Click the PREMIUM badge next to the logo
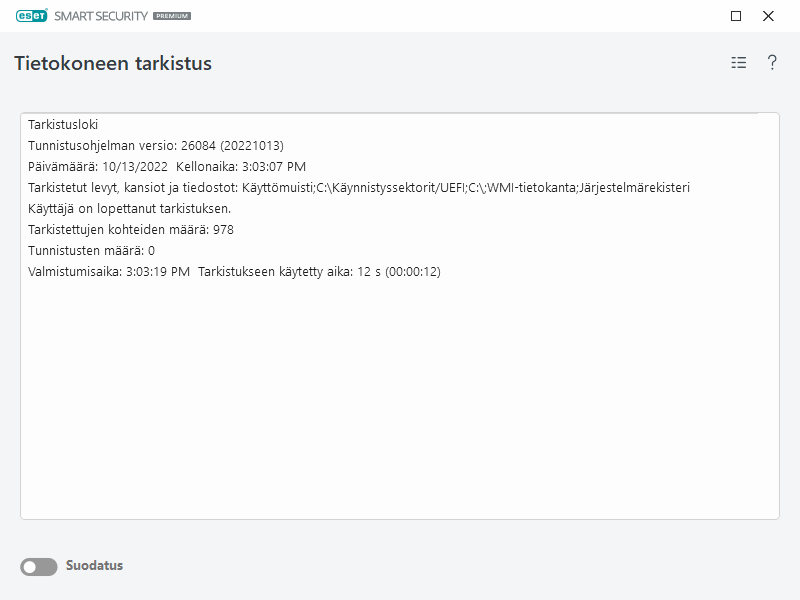This screenshot has width=800, height=600. [x=173, y=16]
